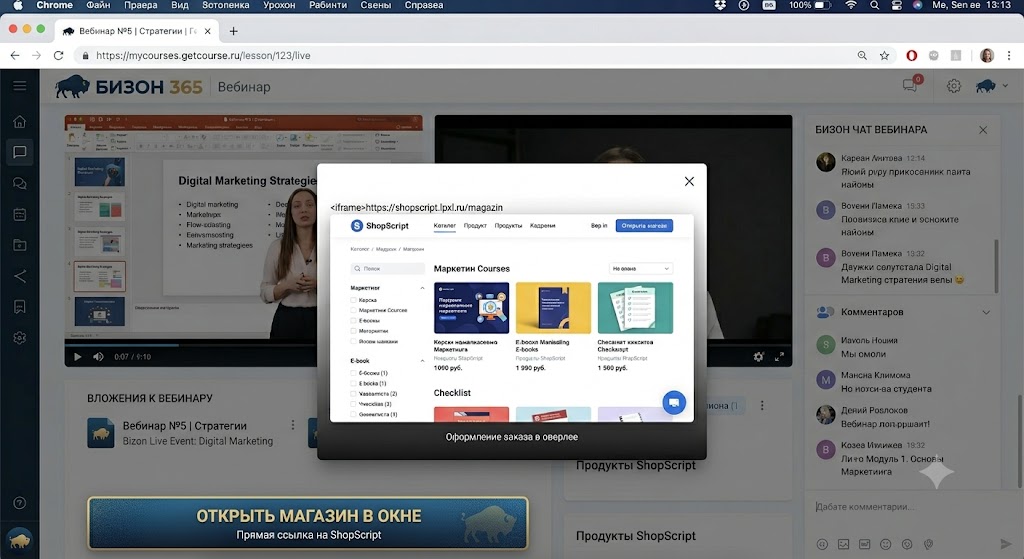This screenshot has width=1024, height=559.
Task: Open the hamburger menu in left sidebar
Action: pos(20,86)
